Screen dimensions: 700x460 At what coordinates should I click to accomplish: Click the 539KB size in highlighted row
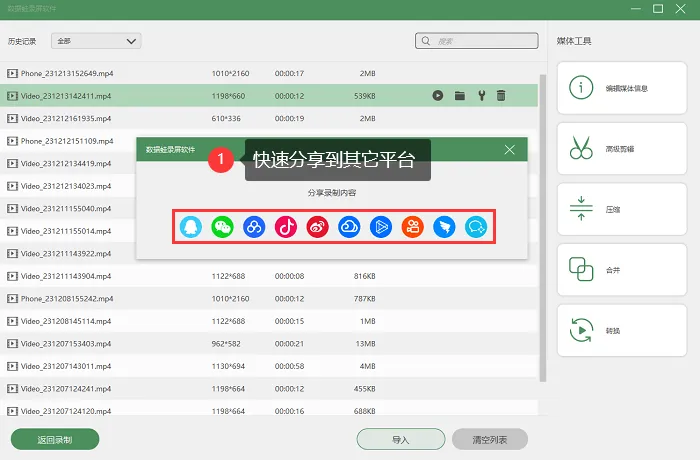[x=365, y=96]
